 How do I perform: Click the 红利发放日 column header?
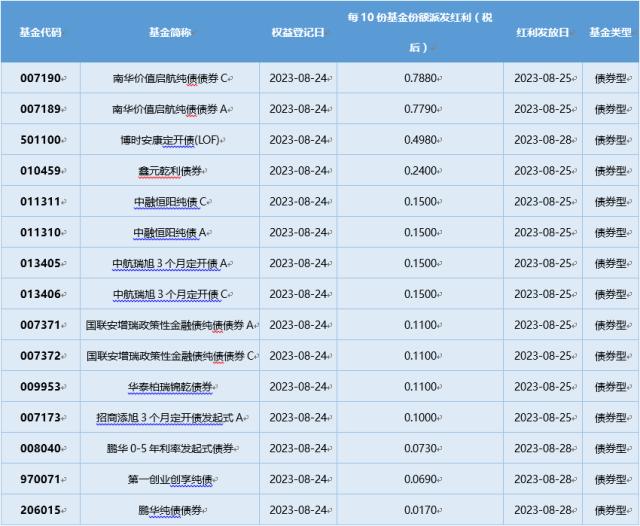tap(542, 32)
